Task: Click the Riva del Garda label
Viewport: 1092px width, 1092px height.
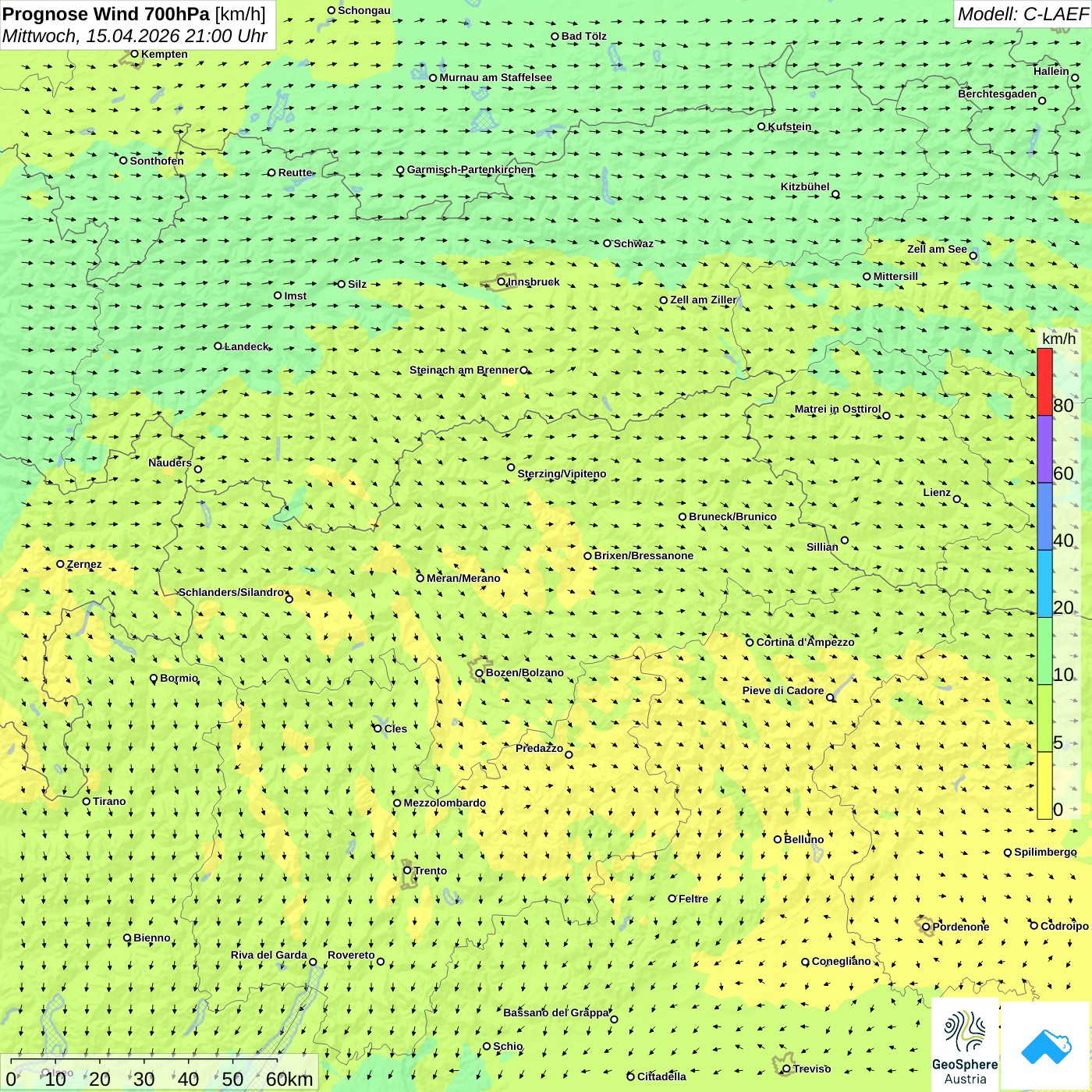Action: (x=269, y=955)
